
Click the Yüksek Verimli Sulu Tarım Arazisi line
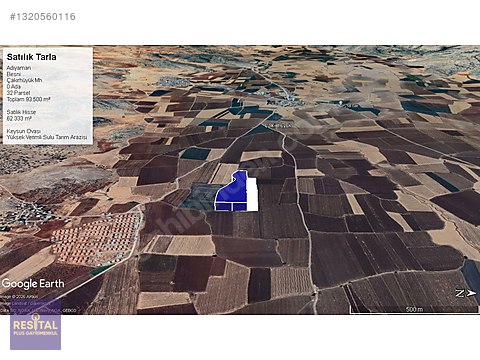pos(47,137)
